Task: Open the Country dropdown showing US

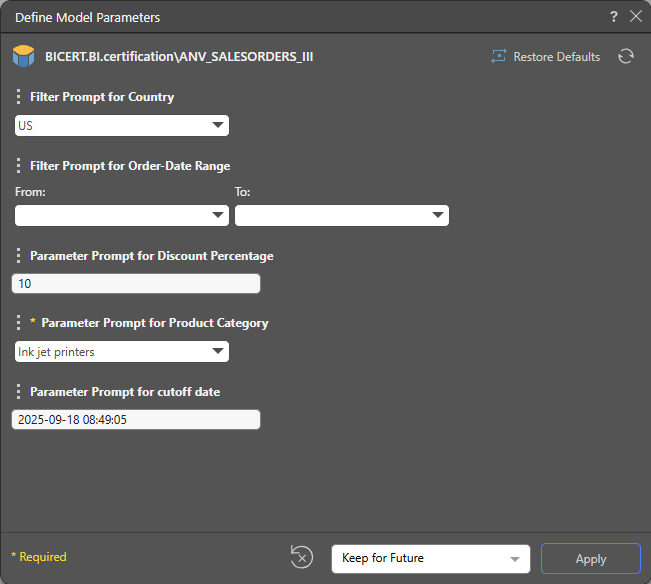Action: click(122, 125)
